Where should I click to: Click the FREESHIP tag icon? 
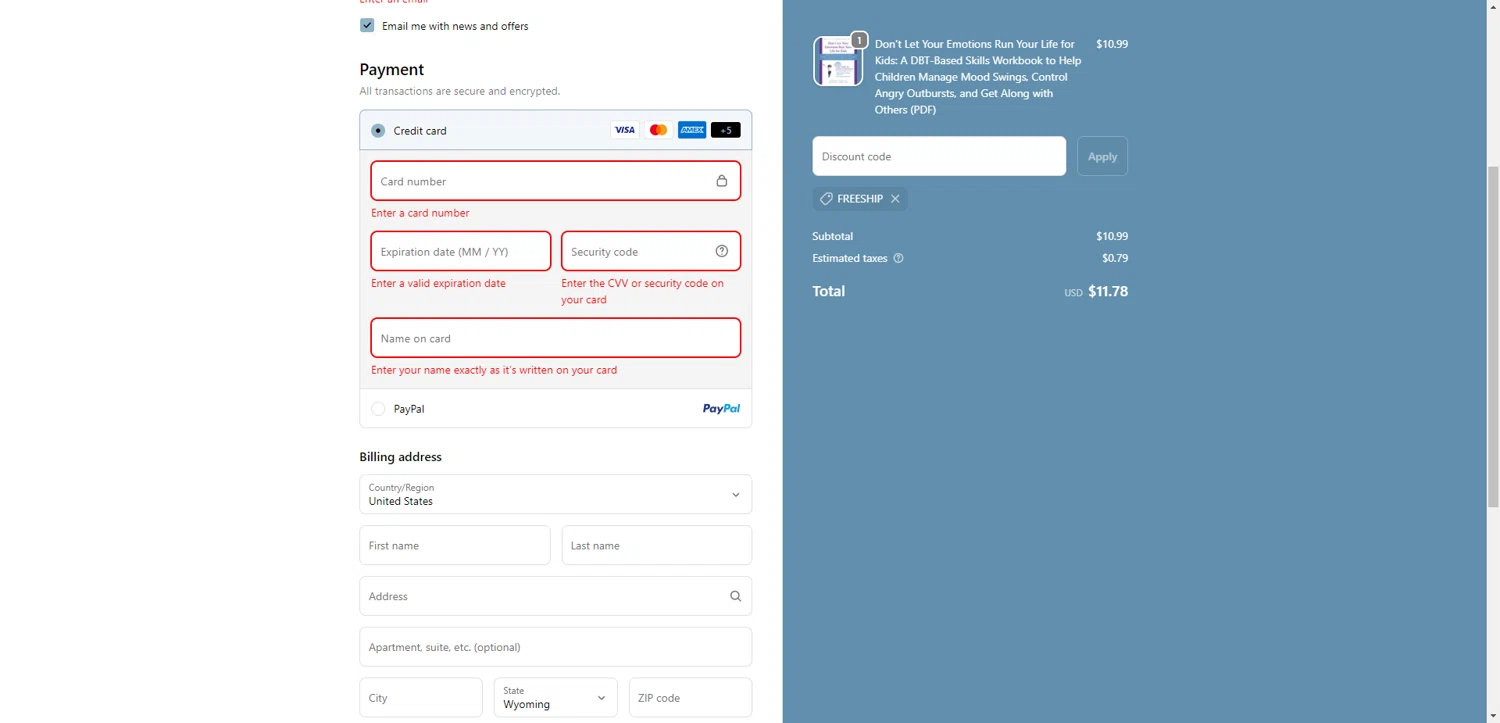(x=826, y=199)
